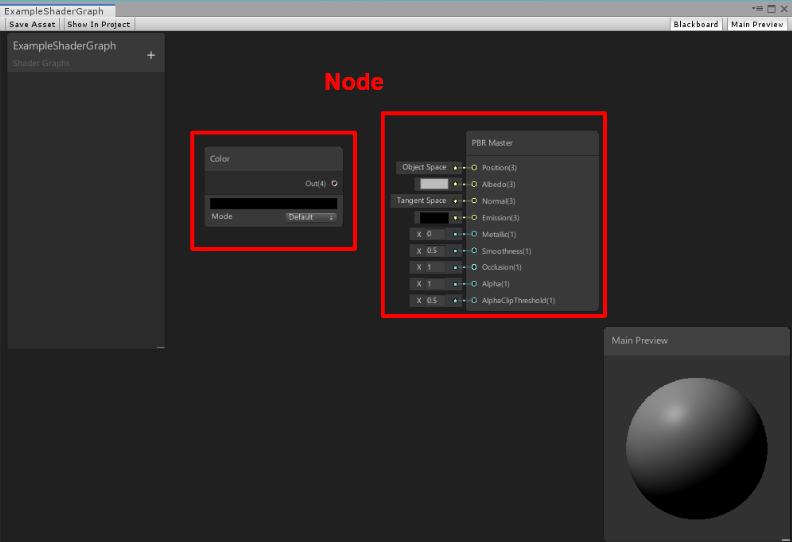Click the Shader Graphs subtitle text

41,63
